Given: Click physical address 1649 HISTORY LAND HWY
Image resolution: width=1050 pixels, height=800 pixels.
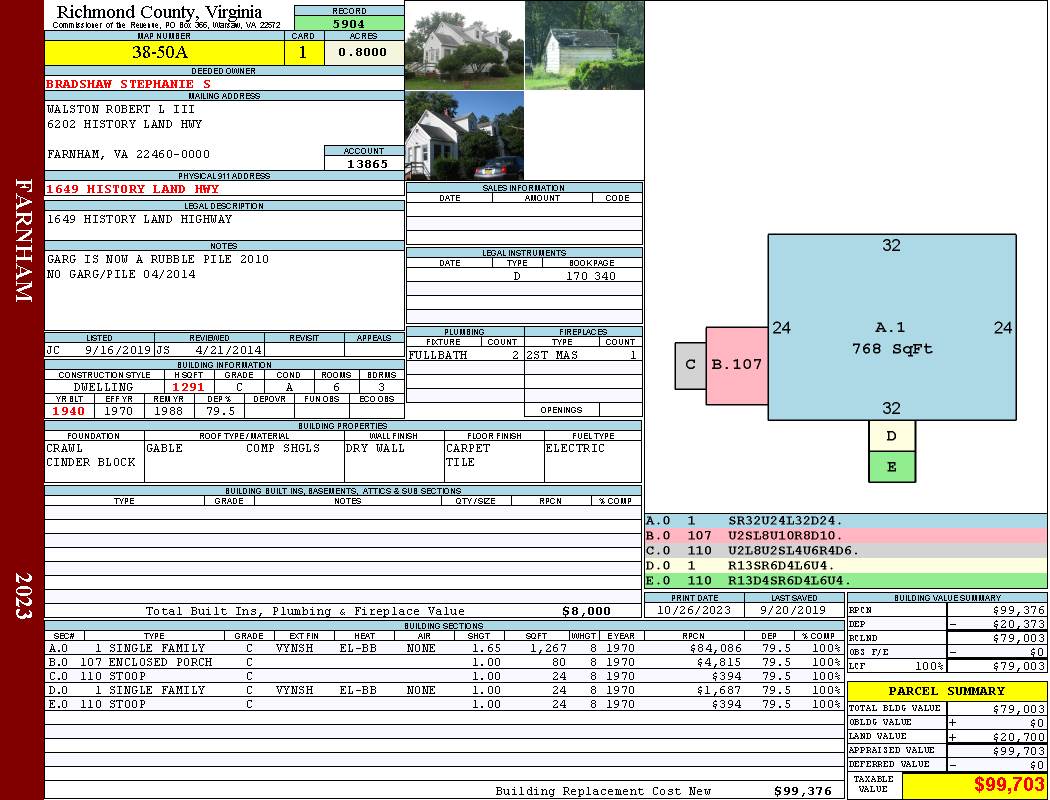Looking at the screenshot, I should click(x=132, y=189).
